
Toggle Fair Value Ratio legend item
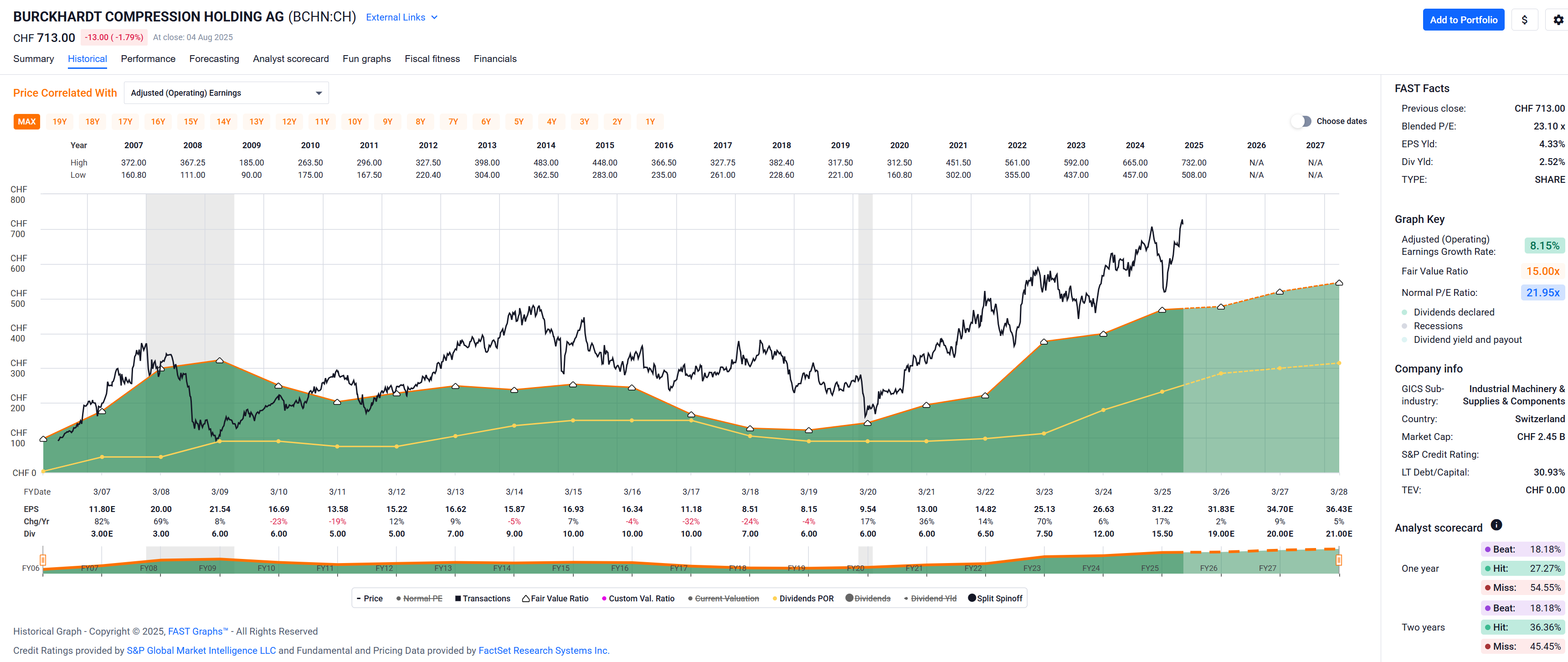point(555,599)
